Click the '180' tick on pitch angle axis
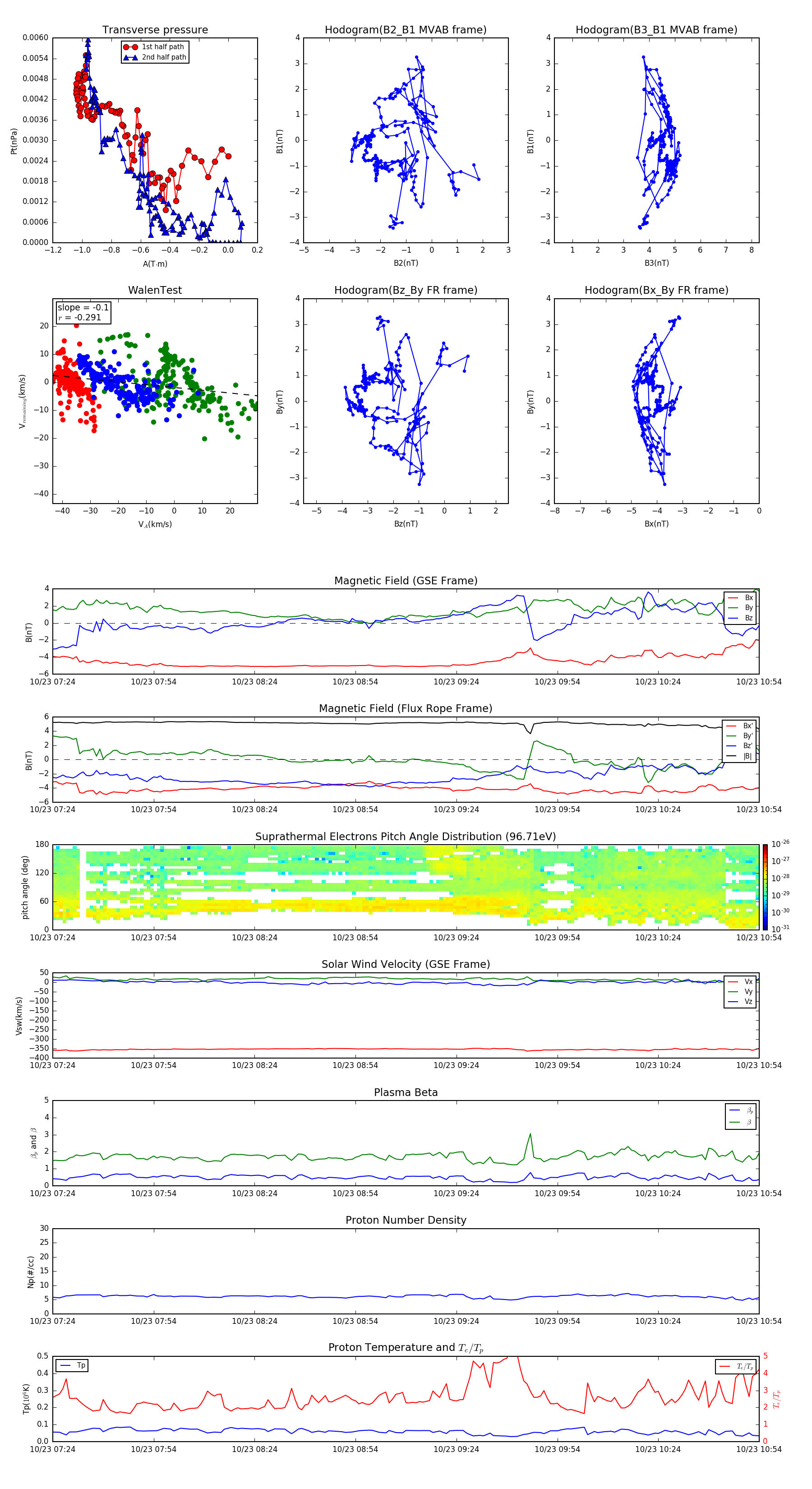 (x=42, y=845)
